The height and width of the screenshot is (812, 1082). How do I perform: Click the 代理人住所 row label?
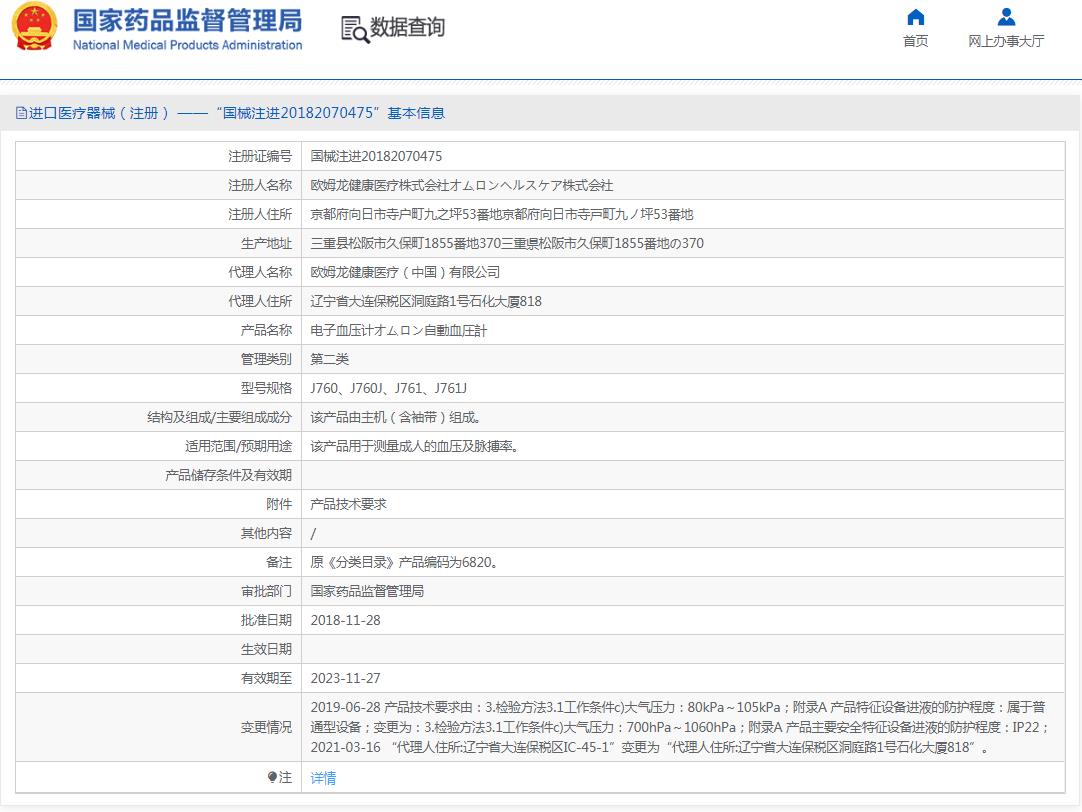[x=260, y=301]
